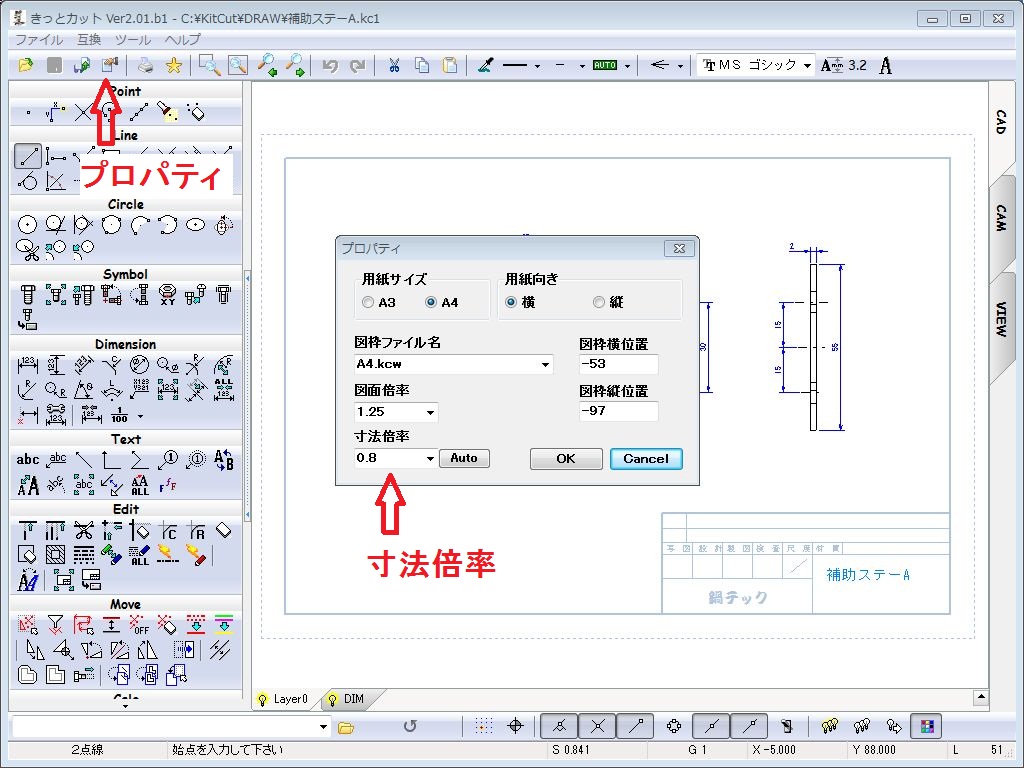Select the funnel filter icon in Move section
This screenshot has height=768, width=1024.
pos(56,625)
